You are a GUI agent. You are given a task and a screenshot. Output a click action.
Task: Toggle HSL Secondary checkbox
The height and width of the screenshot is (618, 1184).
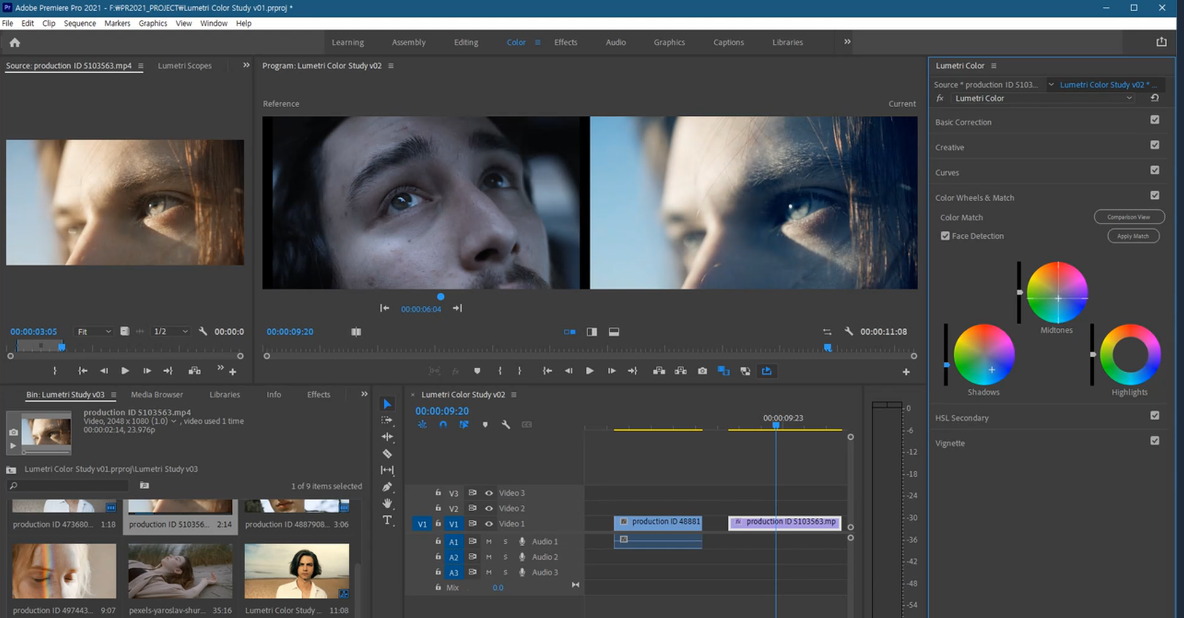point(1155,415)
